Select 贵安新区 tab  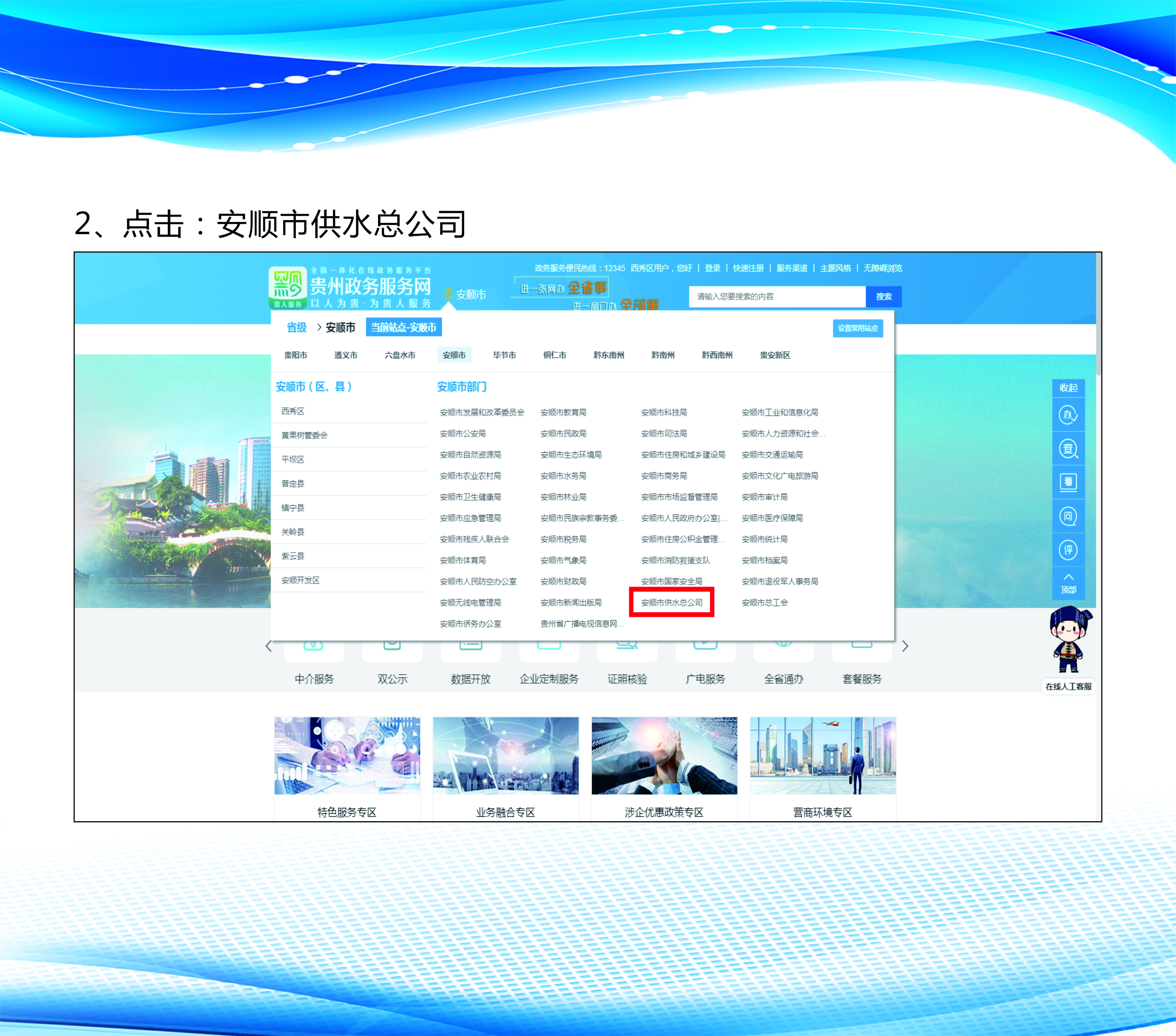[774, 355]
